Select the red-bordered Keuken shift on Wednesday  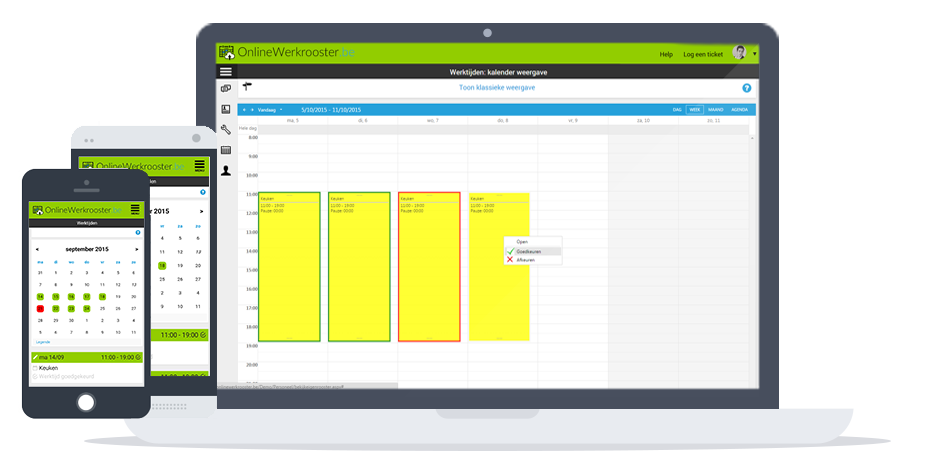coord(429,267)
